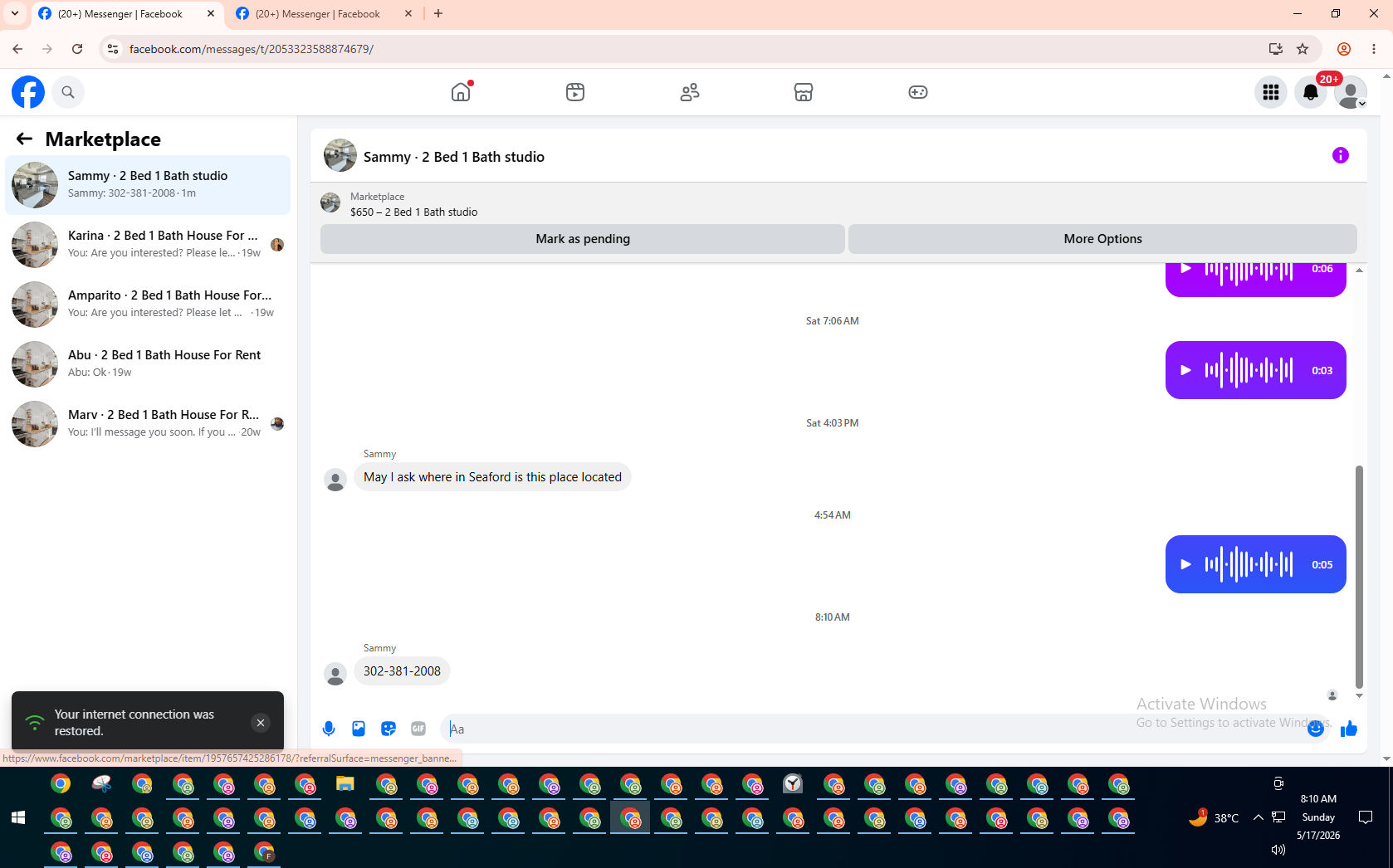This screenshot has height=868, width=1393.
Task: Reload the current page
Action: [77, 49]
